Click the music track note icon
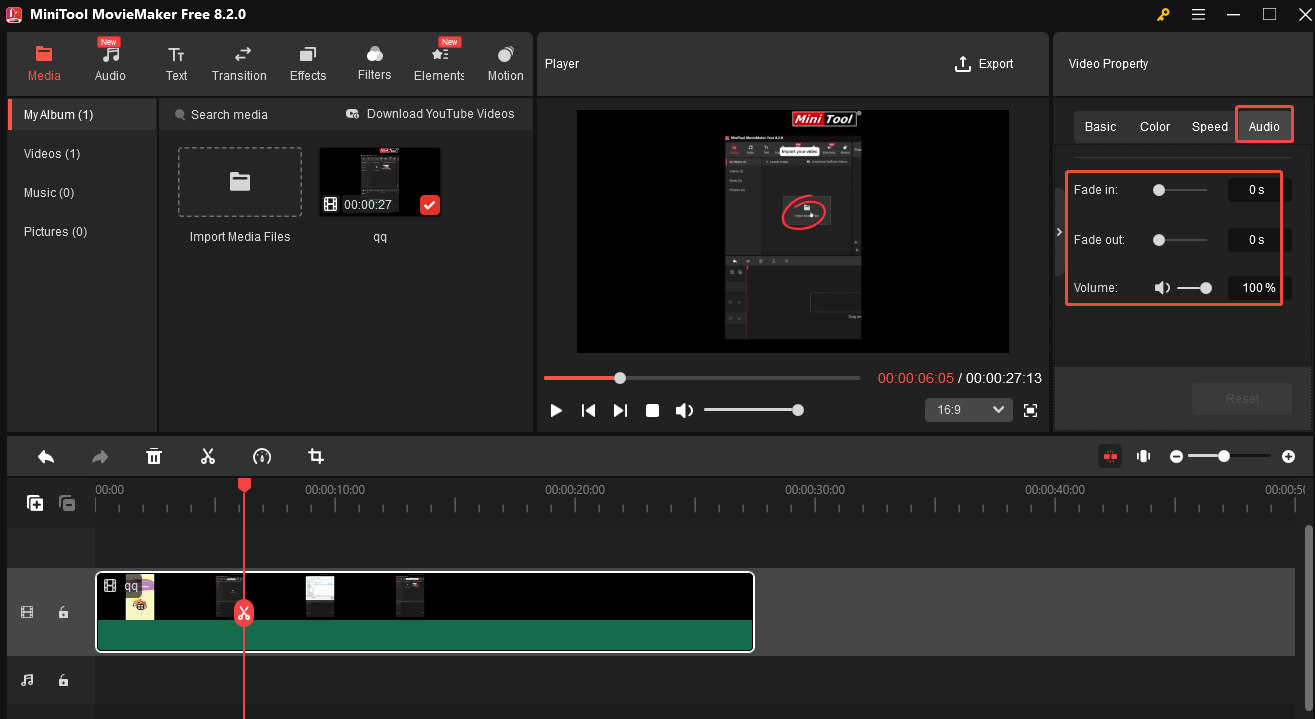This screenshot has height=719, width=1315. (x=27, y=680)
